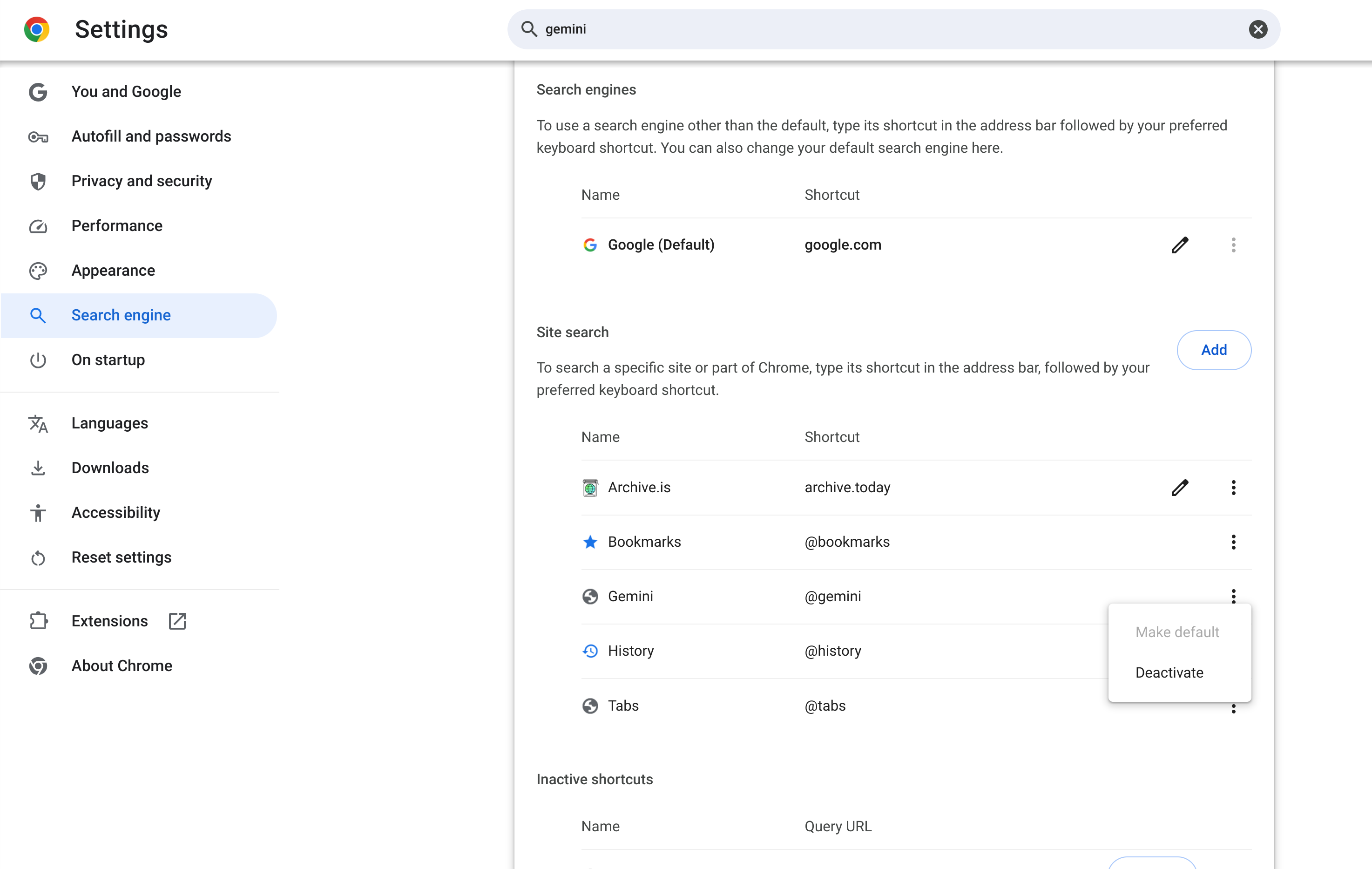1372x869 pixels.
Task: Go to On startup settings
Action: pyautogui.click(x=108, y=360)
